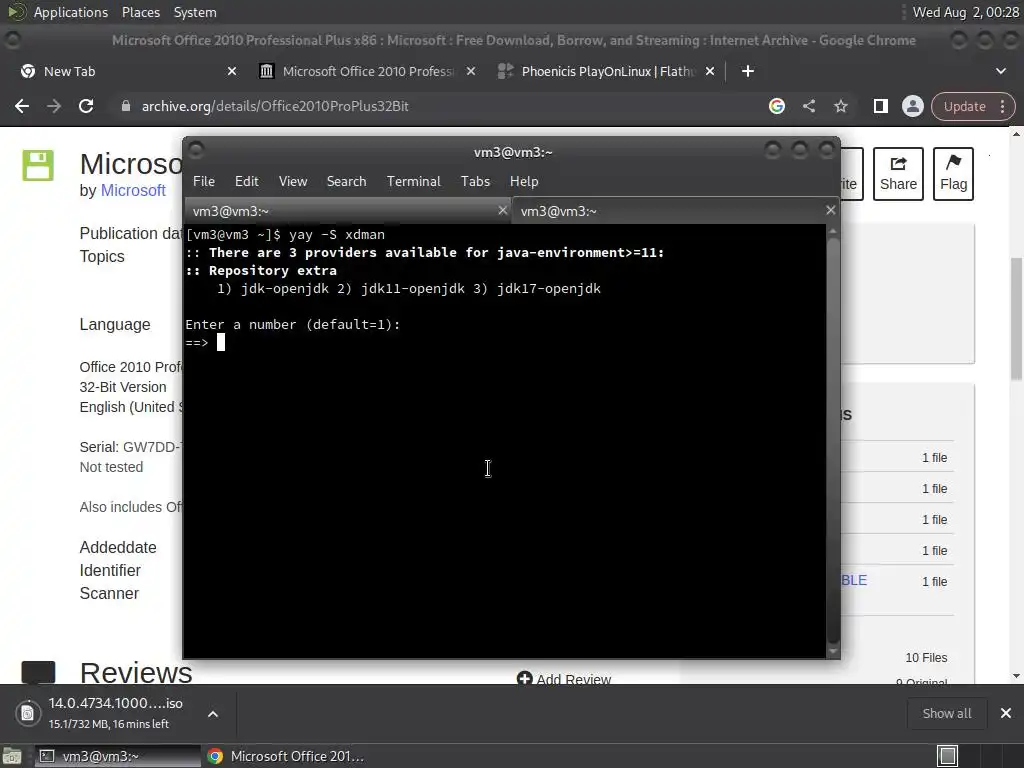Open terminal Tabs menu
The height and width of the screenshot is (768, 1024).
[x=475, y=182]
